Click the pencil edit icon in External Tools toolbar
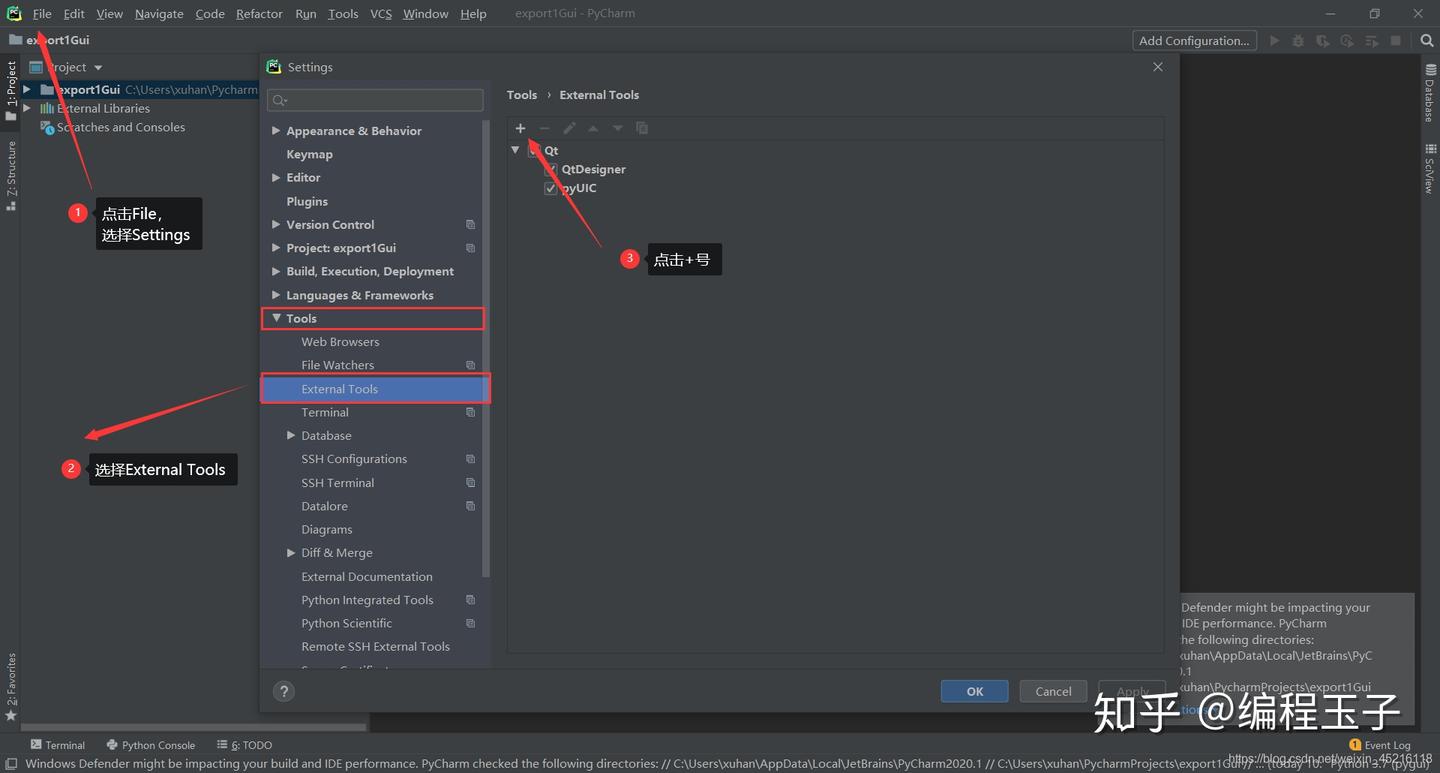The height and width of the screenshot is (773, 1440). click(x=569, y=128)
